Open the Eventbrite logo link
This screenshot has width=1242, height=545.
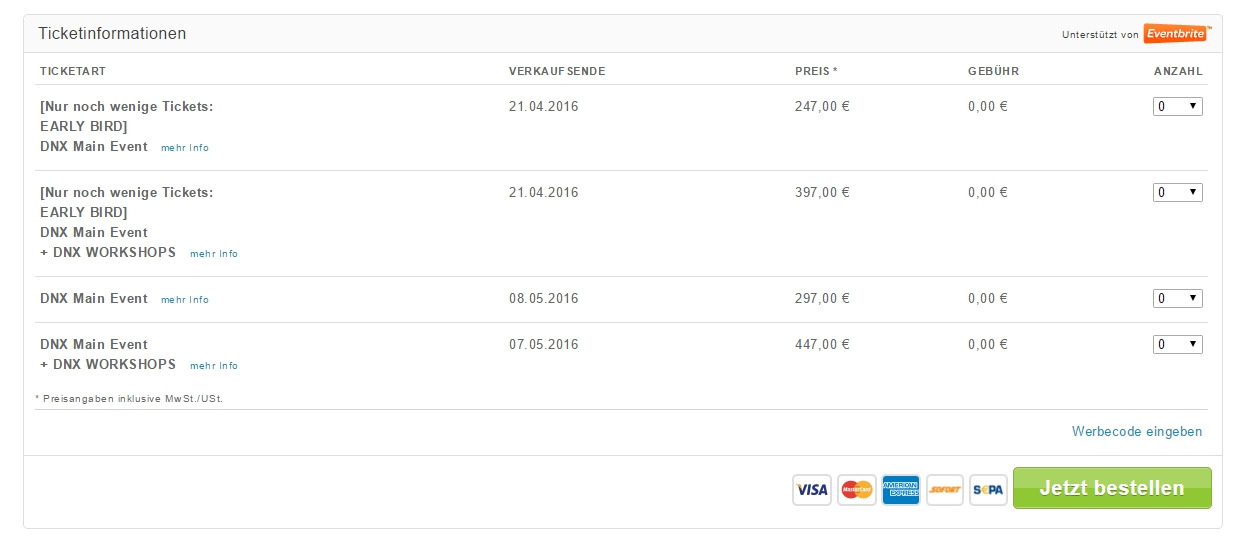tap(1177, 33)
